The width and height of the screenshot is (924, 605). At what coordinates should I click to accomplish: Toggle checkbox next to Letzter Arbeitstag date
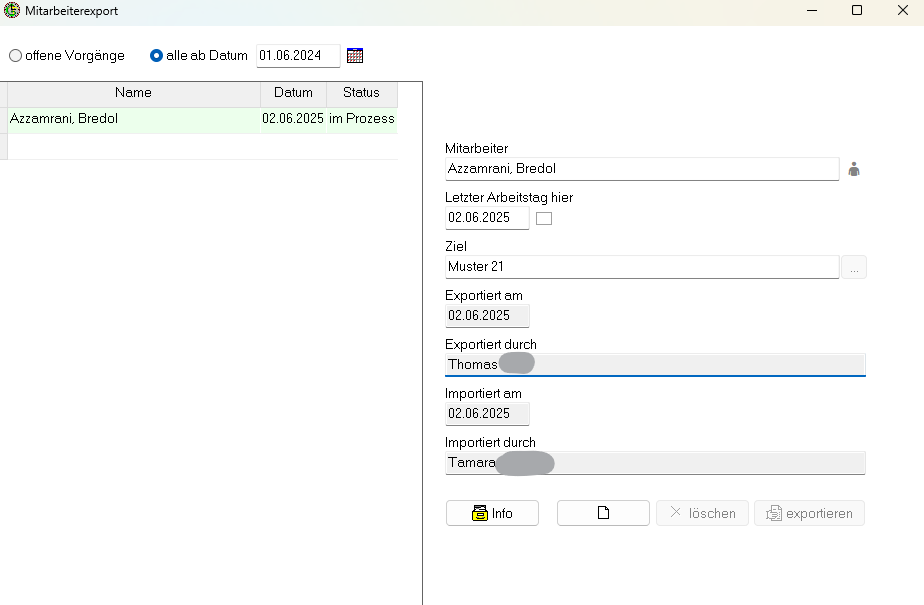(x=544, y=218)
